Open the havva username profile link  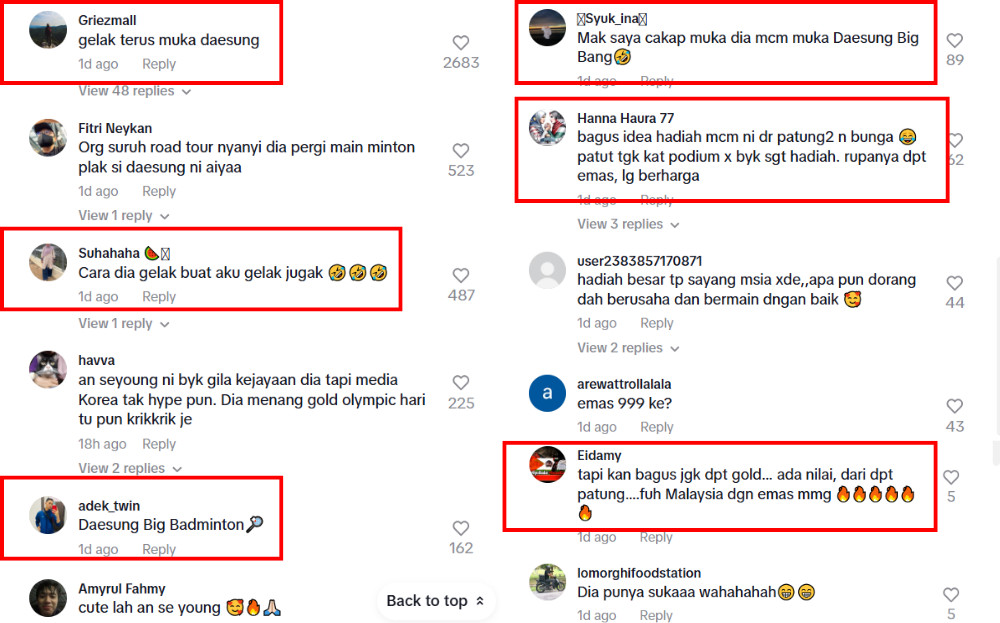(96, 360)
